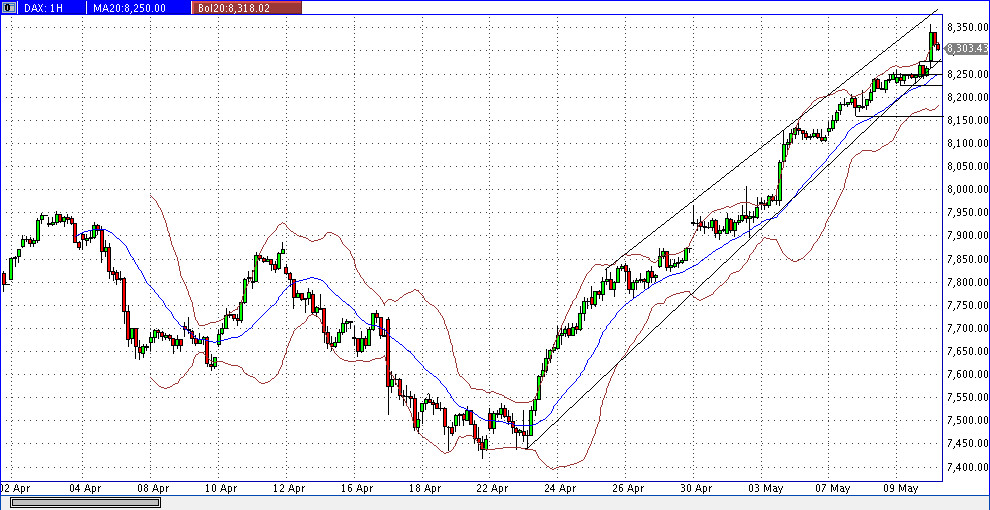Click the 7,400.00 price axis label
The image size is (990, 510).
[967, 467]
